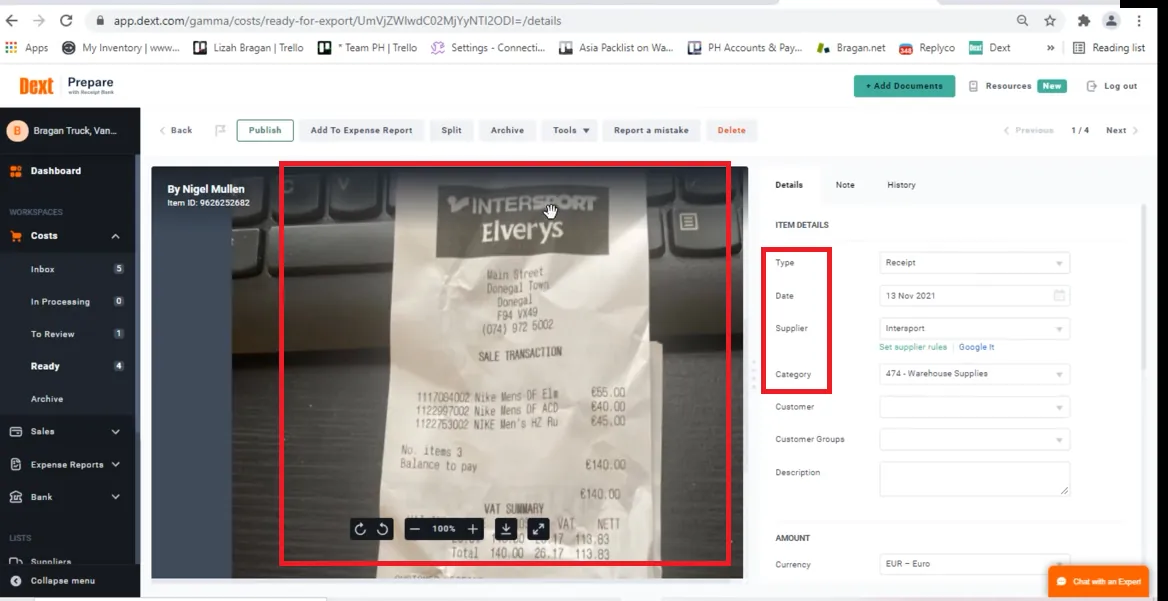Image resolution: width=1168 pixels, height=601 pixels.
Task: Collapse the Costs workspace section
Action: click(115, 236)
